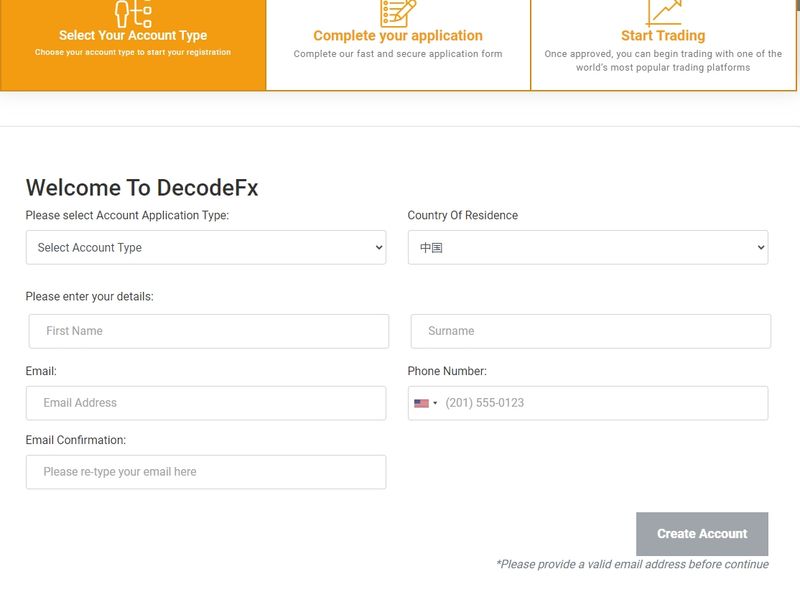This screenshot has width=800, height=603.
Task: Open the Country Of Residence dropdown
Action: tap(588, 247)
